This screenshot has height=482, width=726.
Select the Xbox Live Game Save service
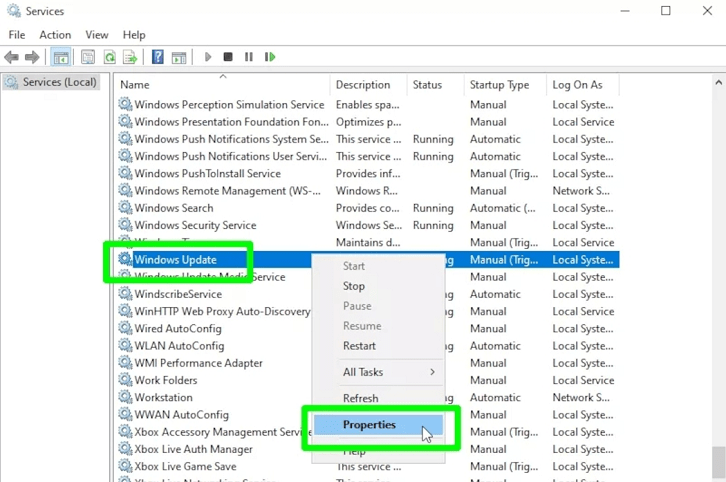(186, 466)
